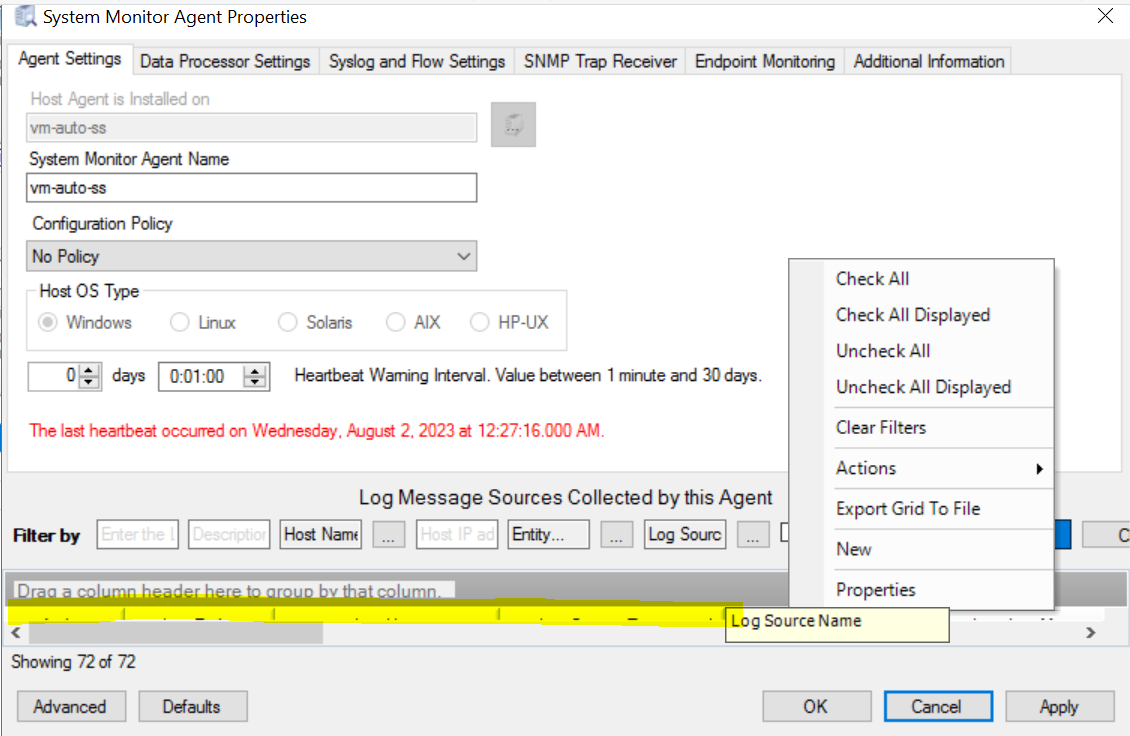Open the SNMP Trap Receiver tab
The height and width of the screenshot is (736, 1130).
coord(600,61)
